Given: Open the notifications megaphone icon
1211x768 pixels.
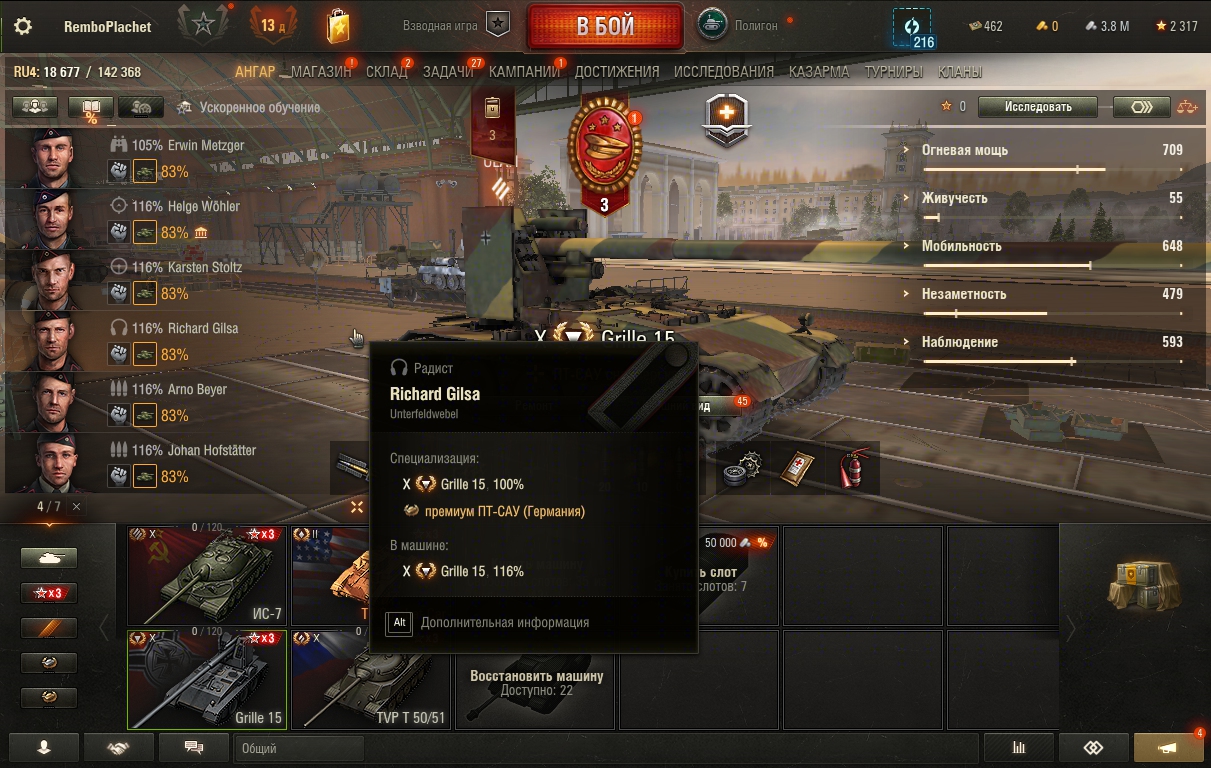Looking at the screenshot, I should (1168, 747).
